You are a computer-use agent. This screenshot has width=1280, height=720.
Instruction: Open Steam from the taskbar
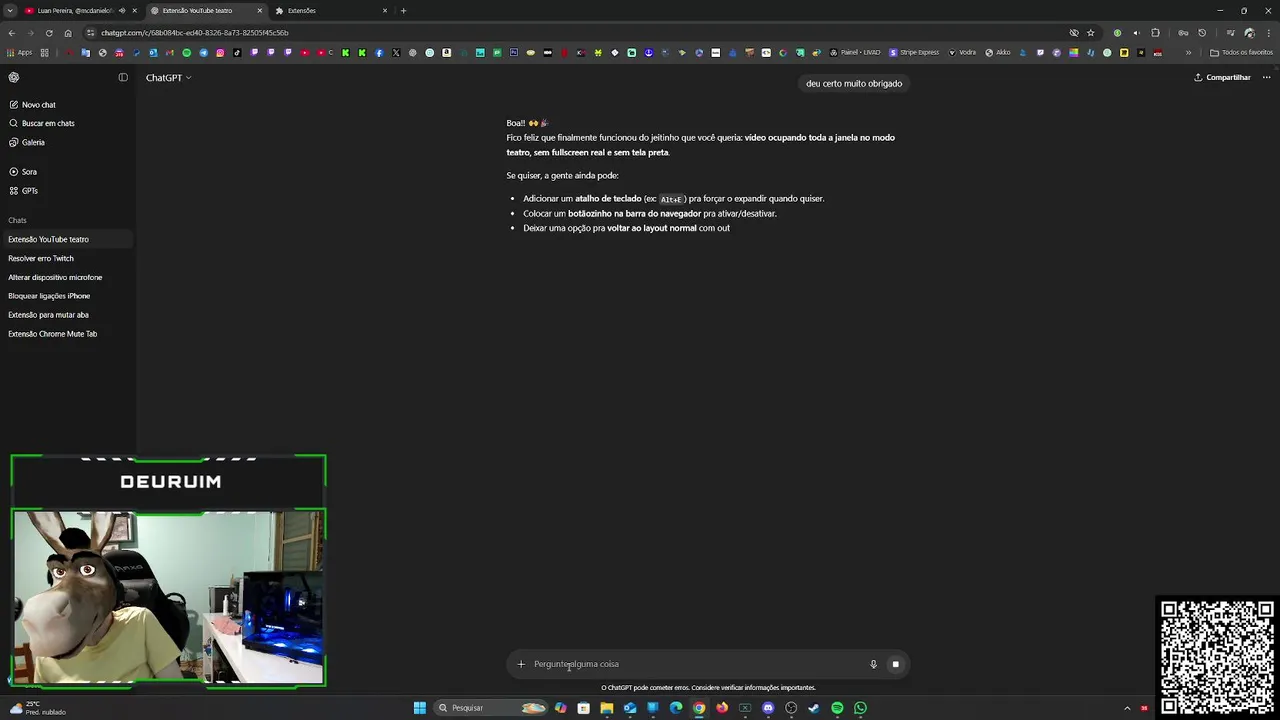click(x=814, y=708)
